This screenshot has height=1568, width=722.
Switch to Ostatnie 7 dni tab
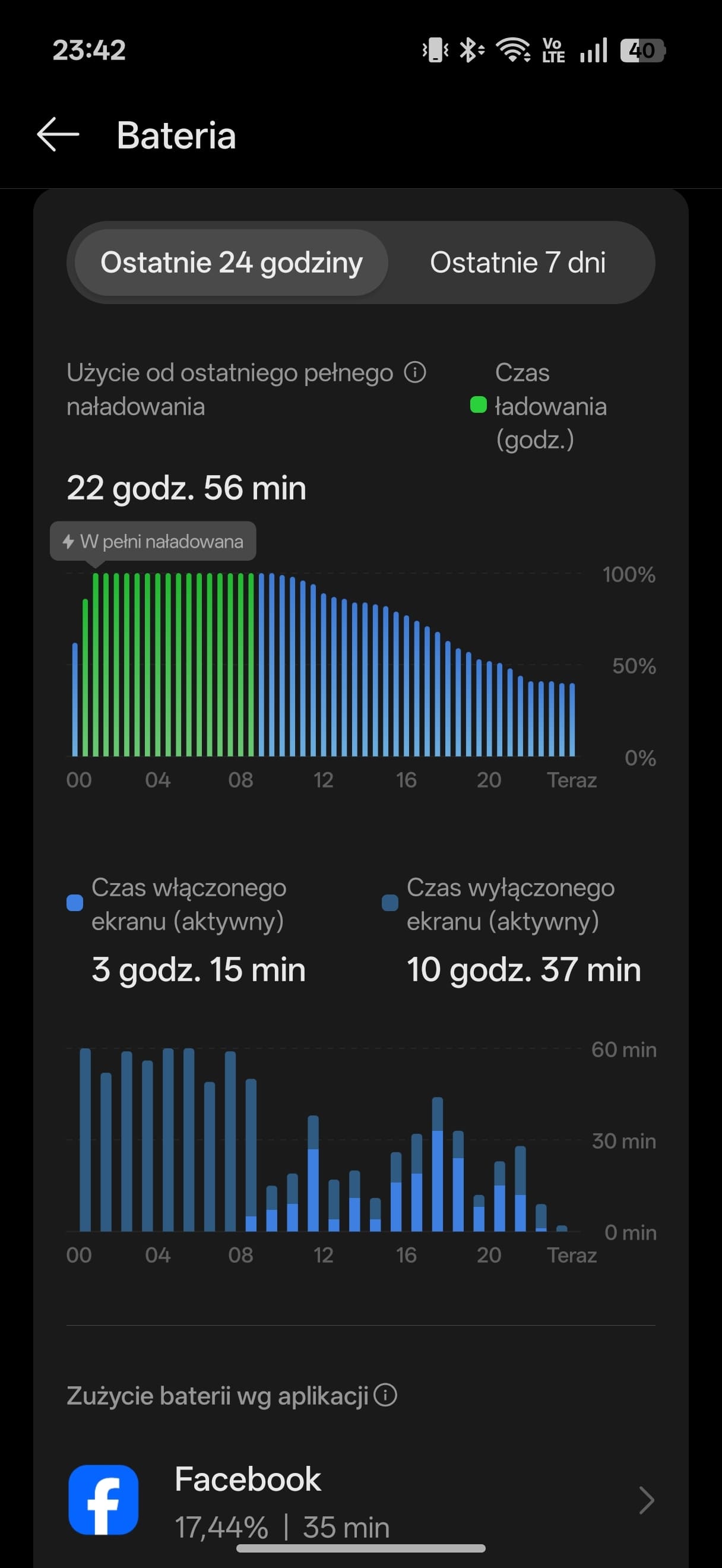tap(518, 263)
